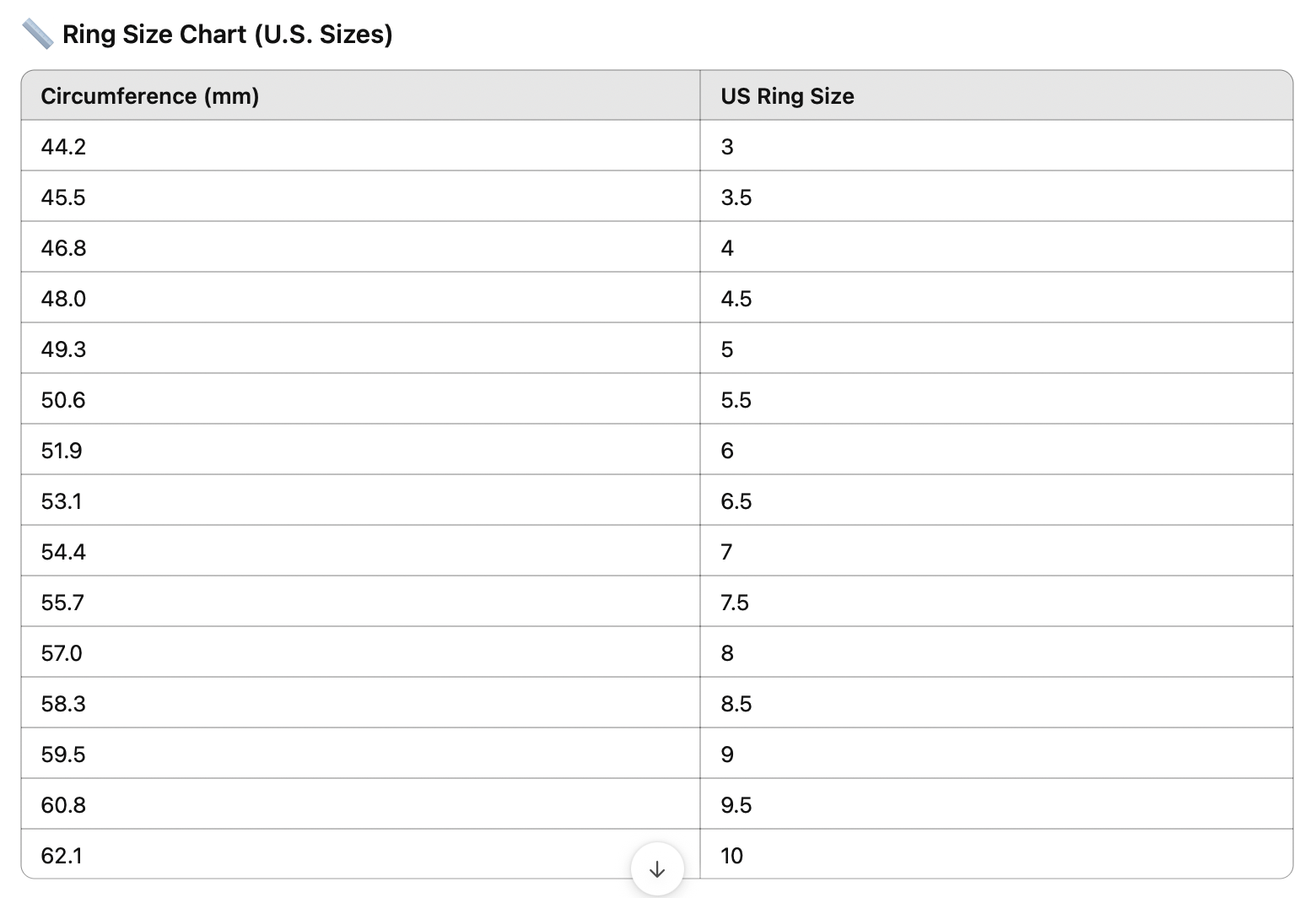Click the ruler emoji icon in title
This screenshot has height=898, width=1316.
click(38, 35)
